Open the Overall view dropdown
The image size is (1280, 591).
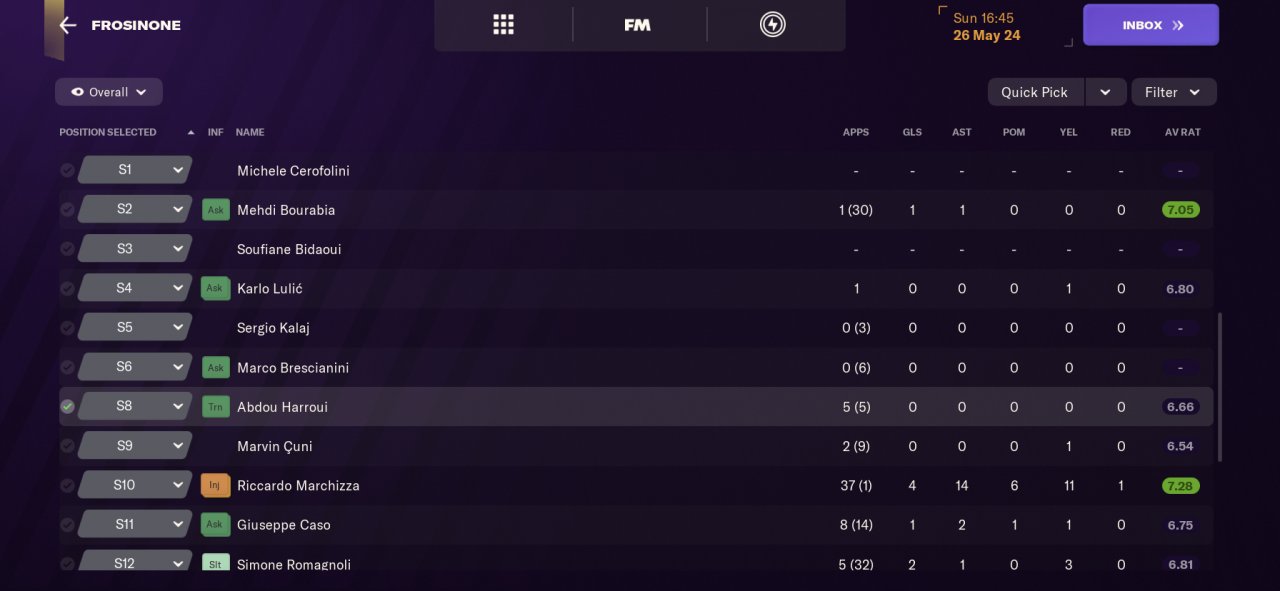[108, 92]
